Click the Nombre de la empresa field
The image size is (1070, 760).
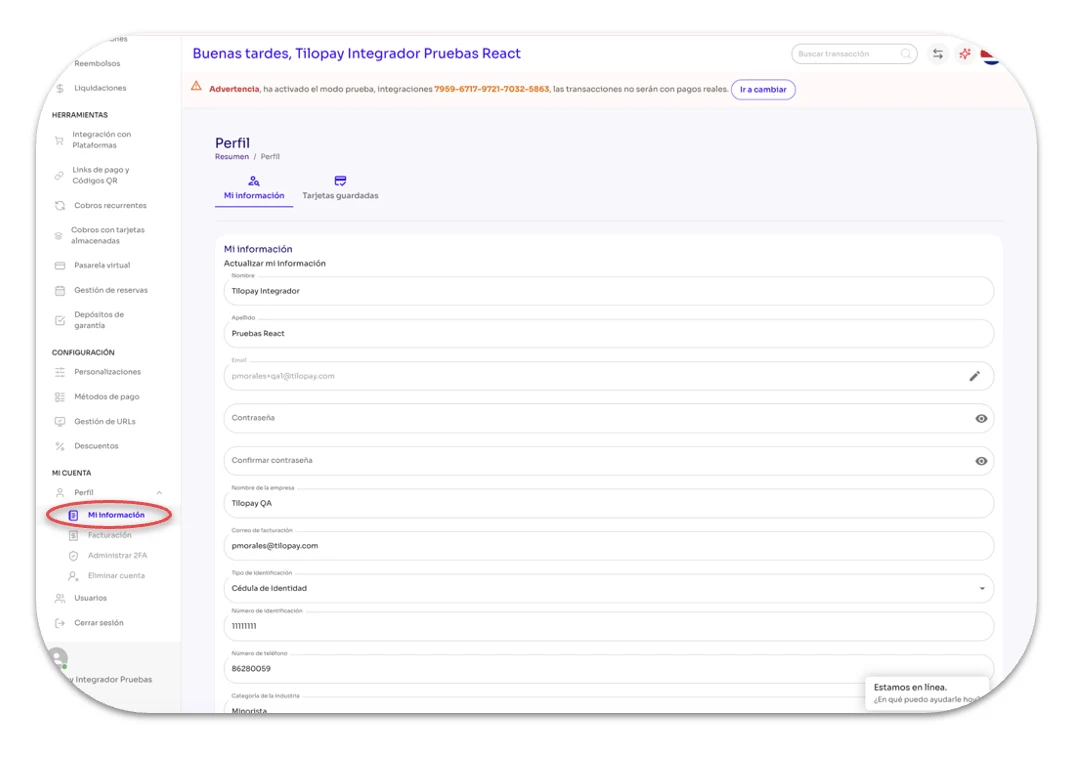pos(608,503)
